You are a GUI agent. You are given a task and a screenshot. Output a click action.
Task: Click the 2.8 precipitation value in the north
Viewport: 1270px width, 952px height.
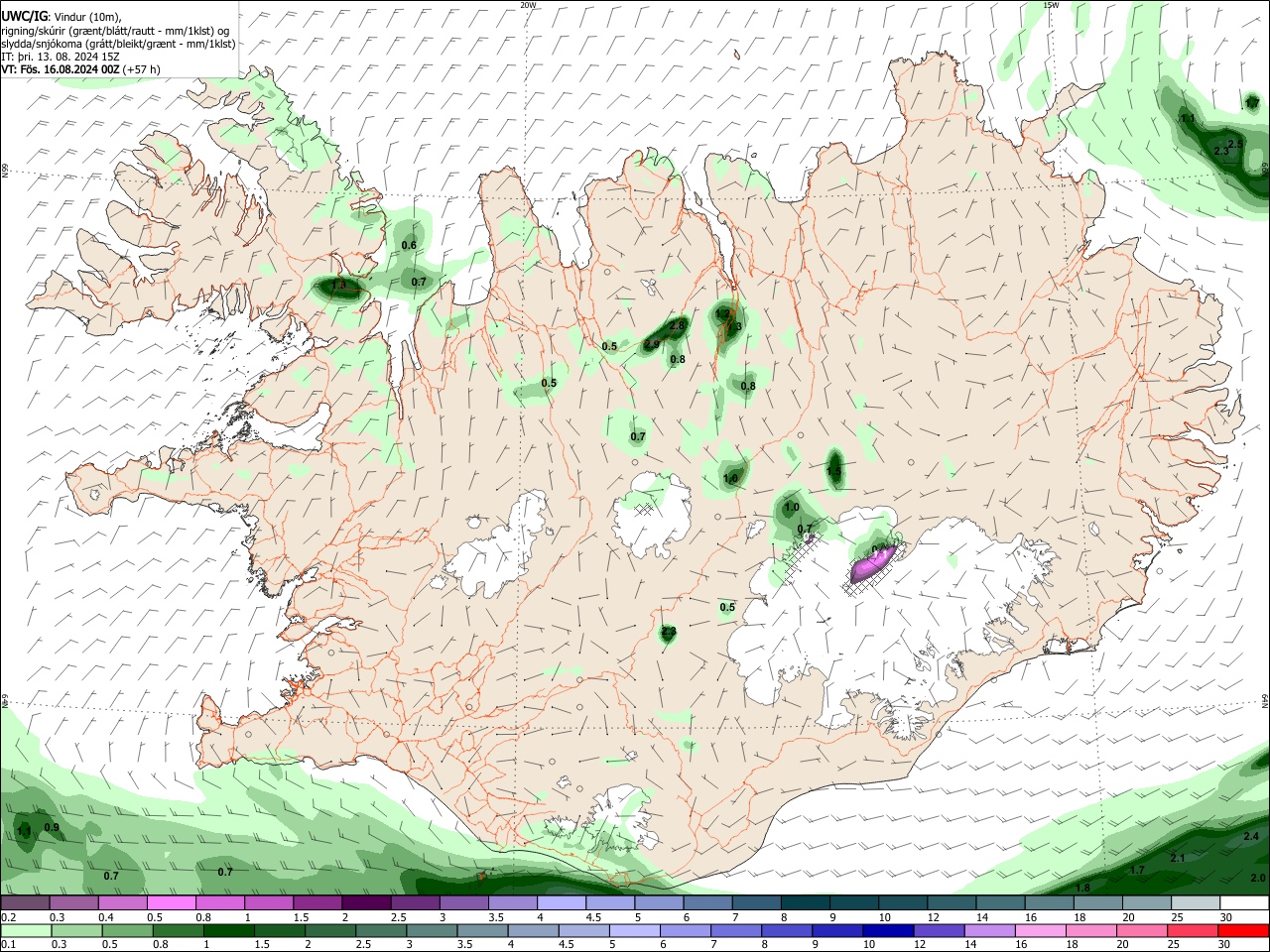pos(678,325)
